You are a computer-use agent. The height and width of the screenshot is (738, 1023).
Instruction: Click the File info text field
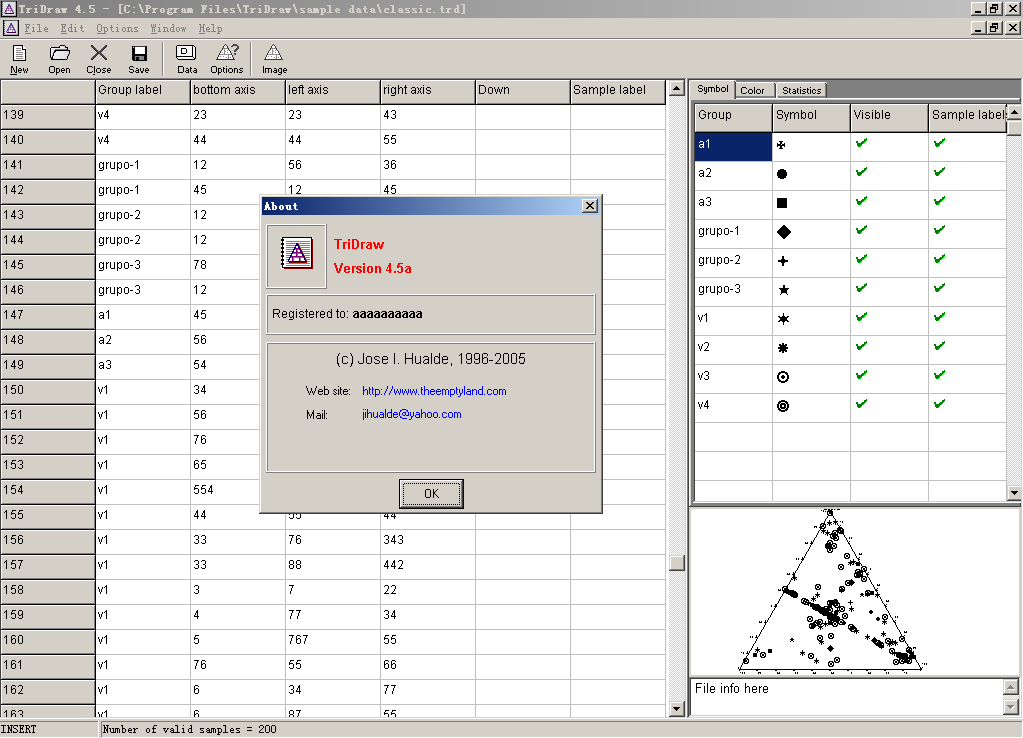847,696
